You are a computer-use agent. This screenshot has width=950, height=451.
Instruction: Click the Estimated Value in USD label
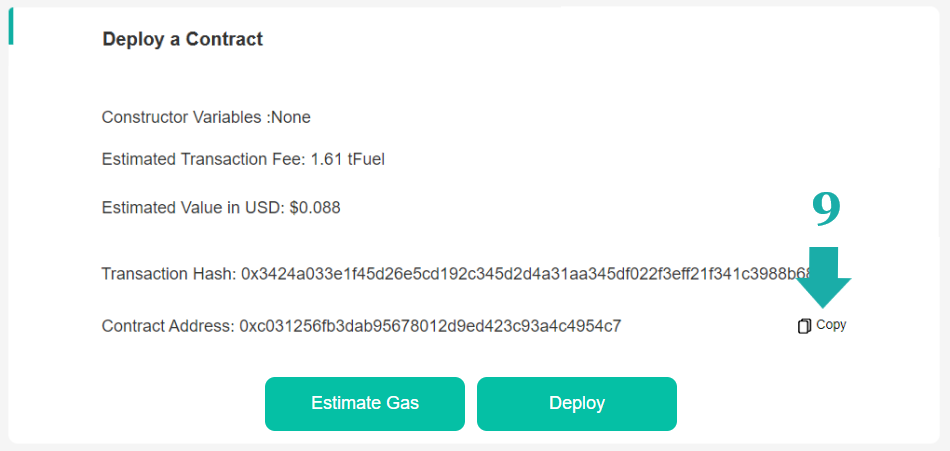pos(193,208)
